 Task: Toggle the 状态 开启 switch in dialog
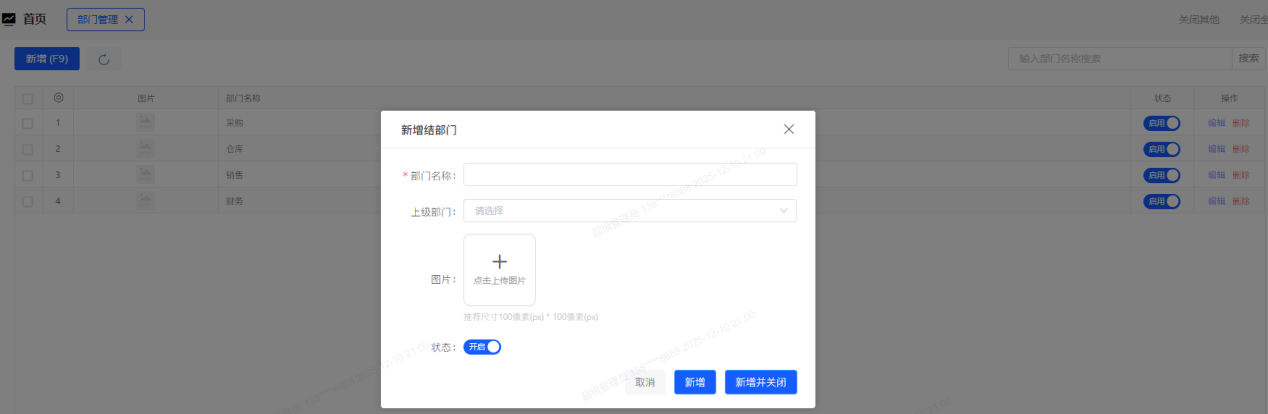click(482, 347)
